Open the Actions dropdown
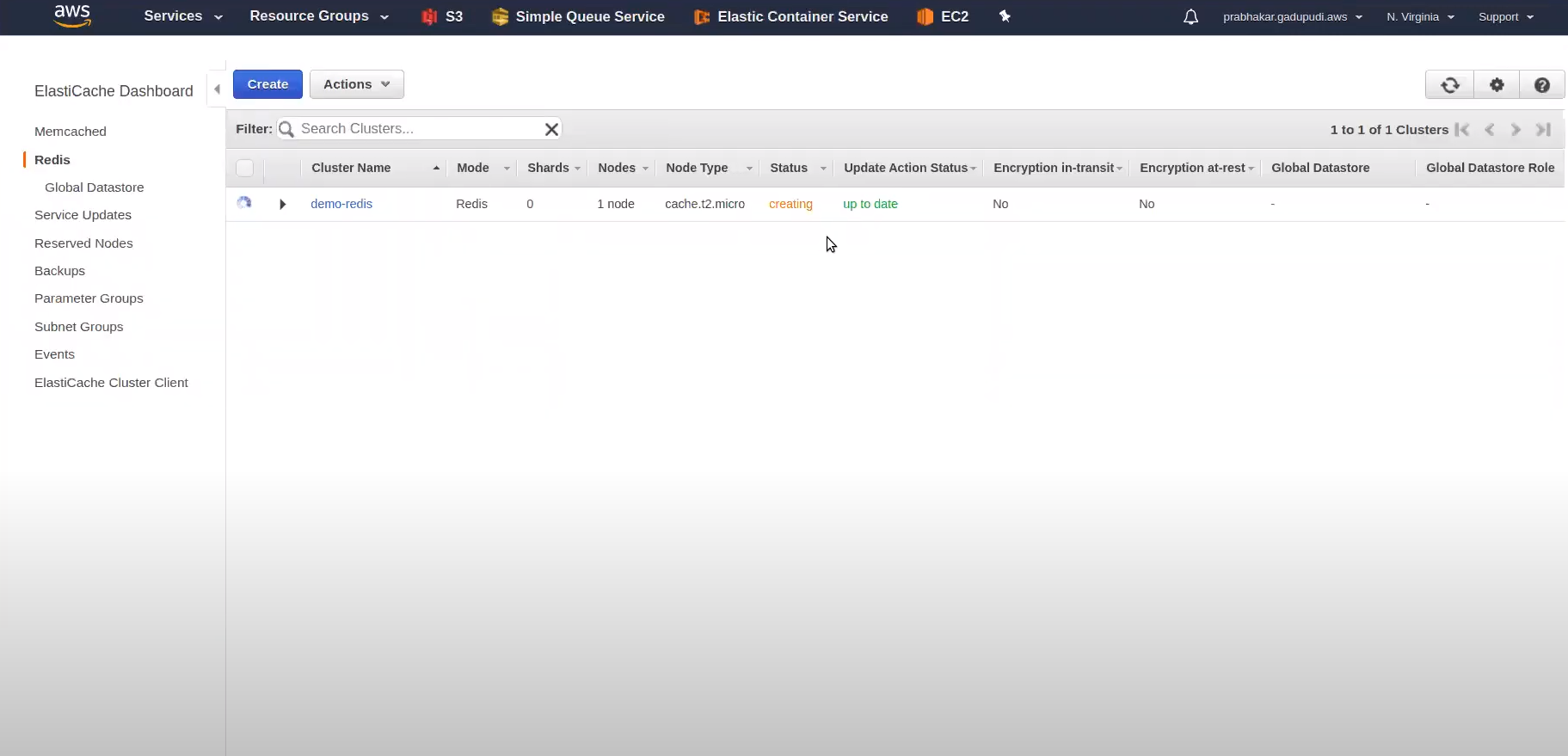 tap(357, 84)
